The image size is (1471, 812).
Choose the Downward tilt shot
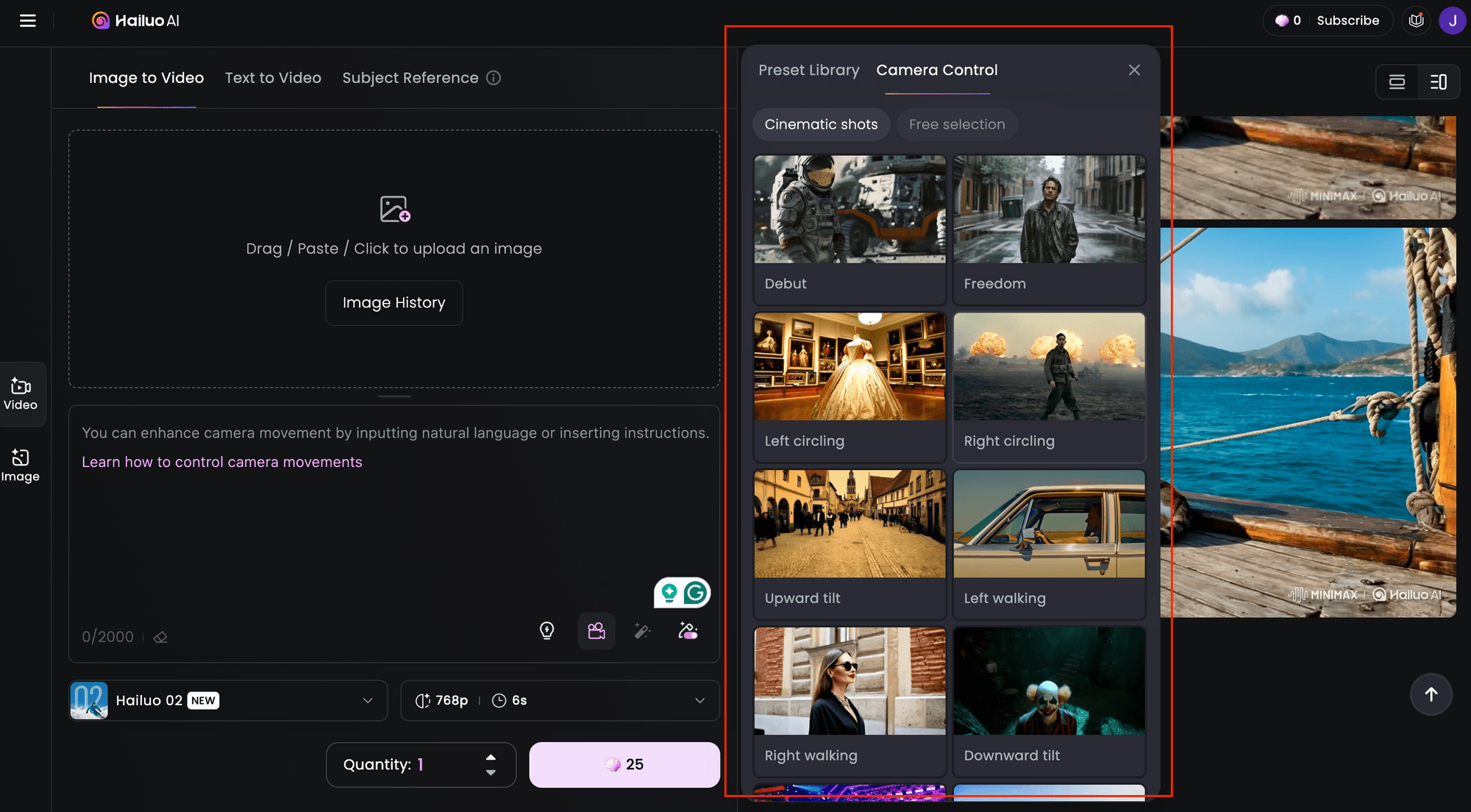pos(1050,701)
